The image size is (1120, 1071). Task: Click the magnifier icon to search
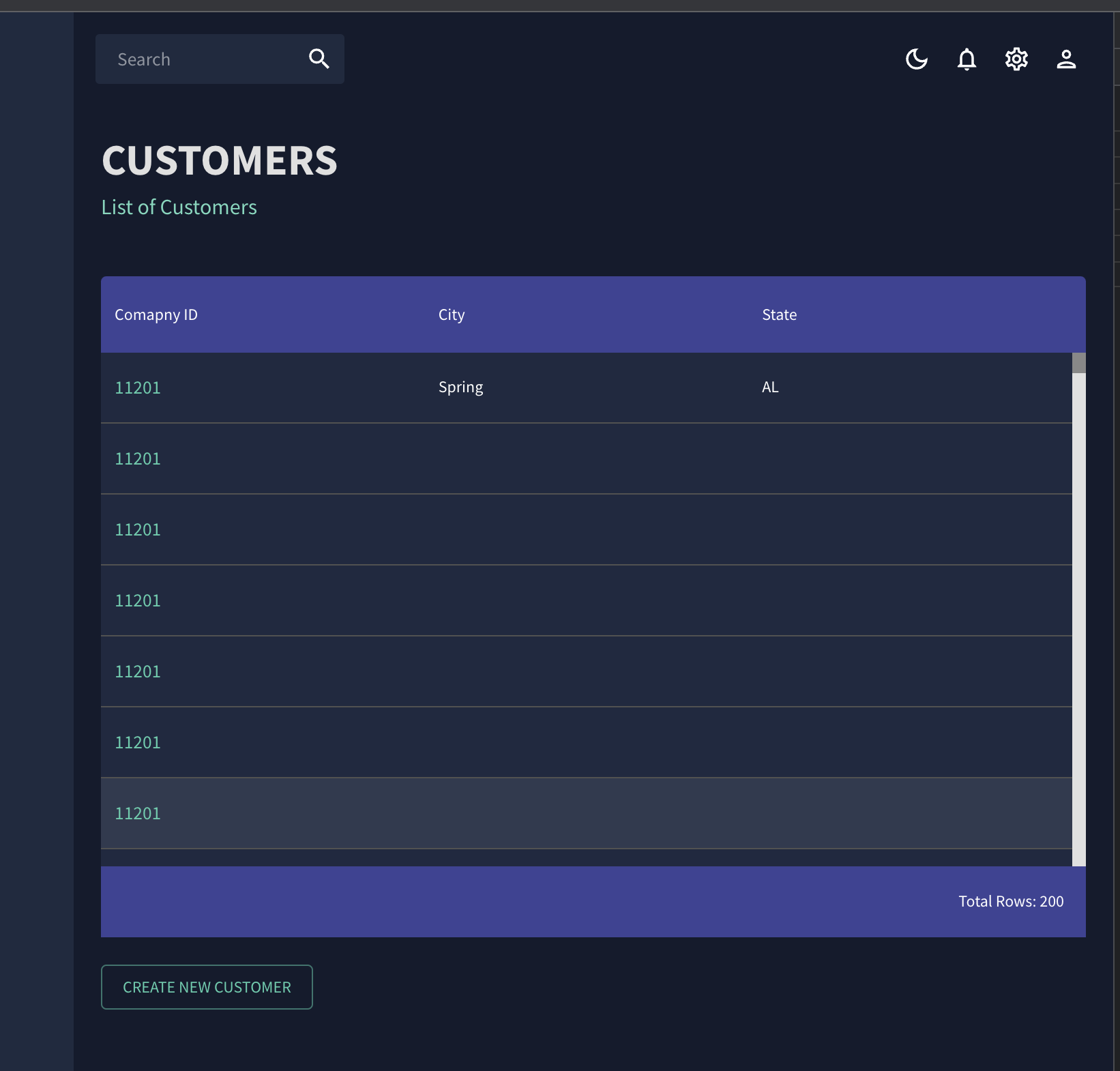(319, 59)
